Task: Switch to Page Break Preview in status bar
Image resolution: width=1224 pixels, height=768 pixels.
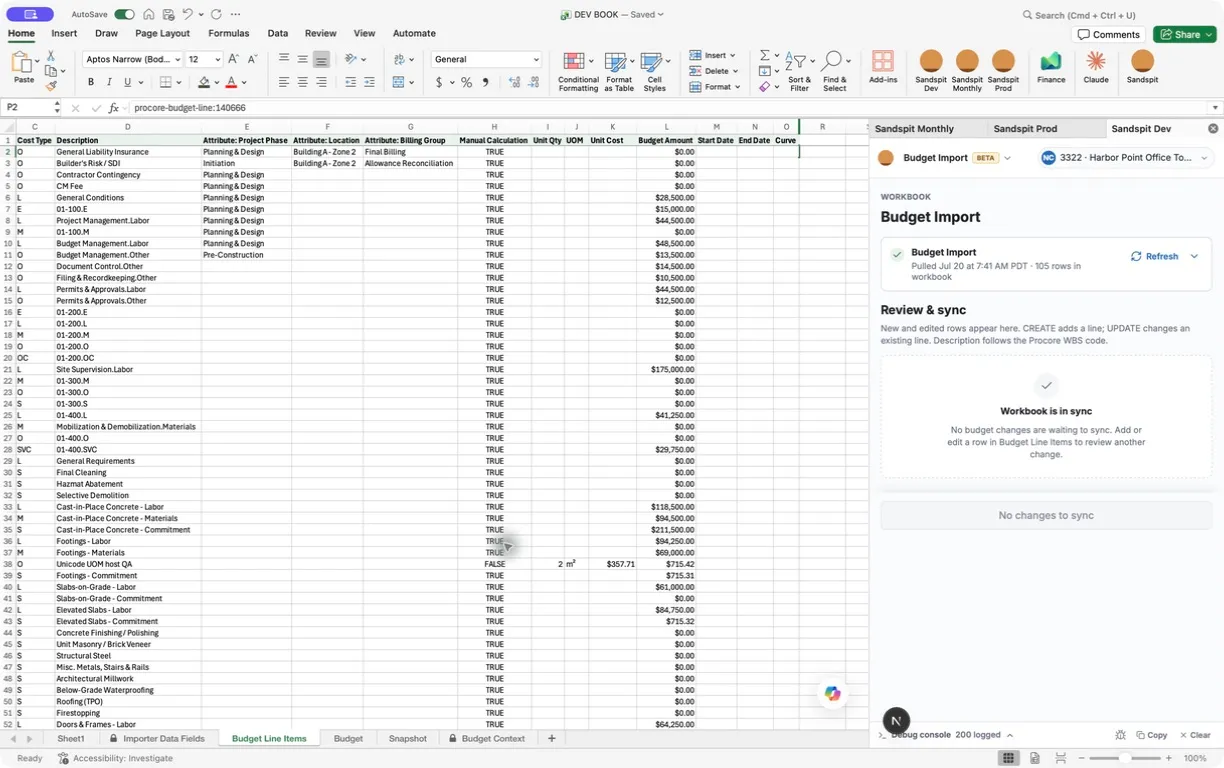Action: [x=1061, y=759]
